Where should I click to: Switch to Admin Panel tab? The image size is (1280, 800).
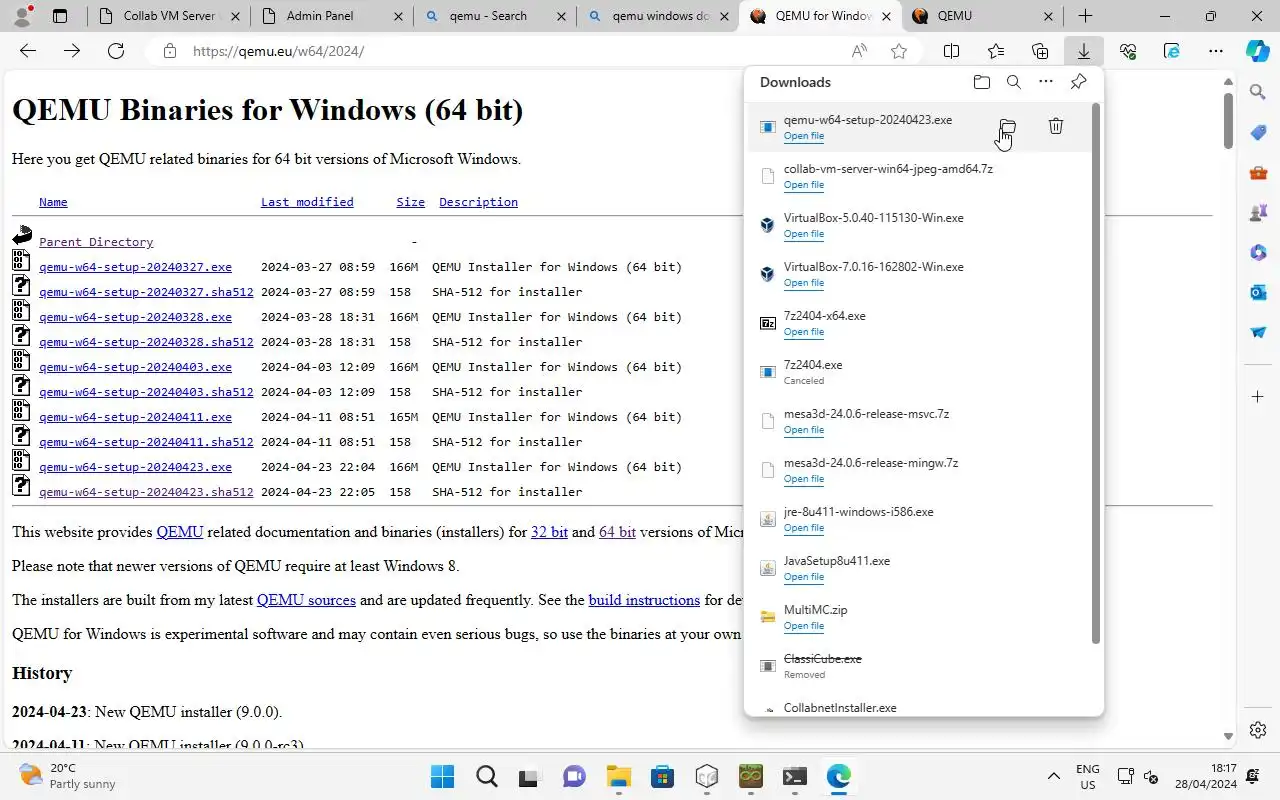pyautogui.click(x=330, y=16)
